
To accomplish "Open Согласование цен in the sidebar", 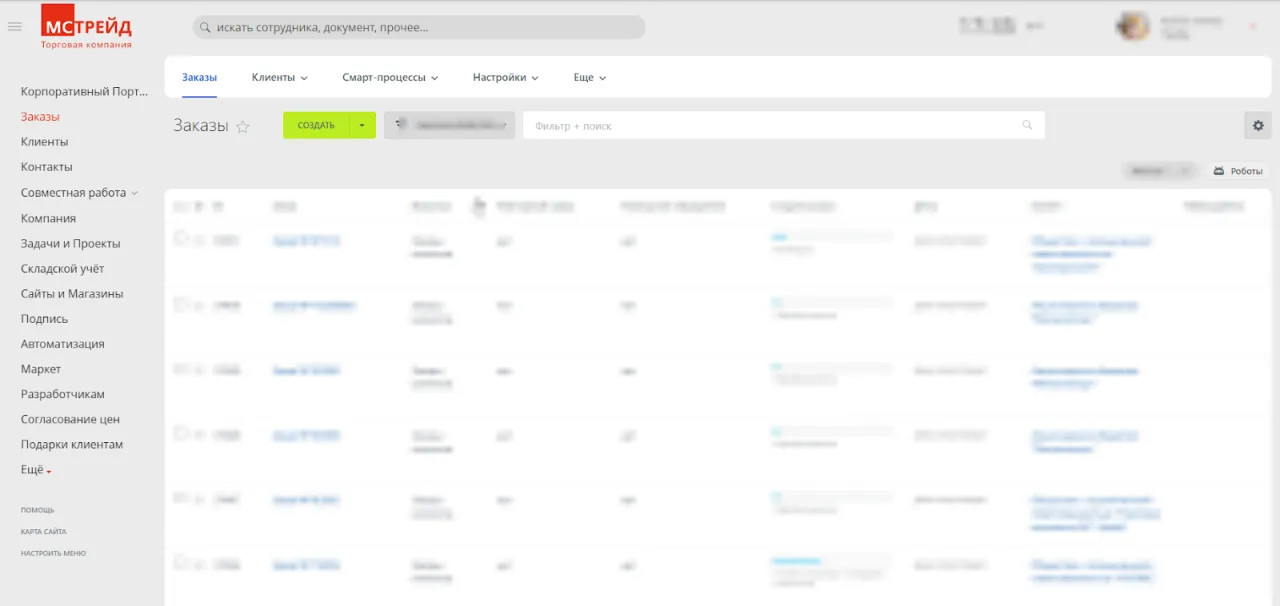I will [x=70, y=419].
